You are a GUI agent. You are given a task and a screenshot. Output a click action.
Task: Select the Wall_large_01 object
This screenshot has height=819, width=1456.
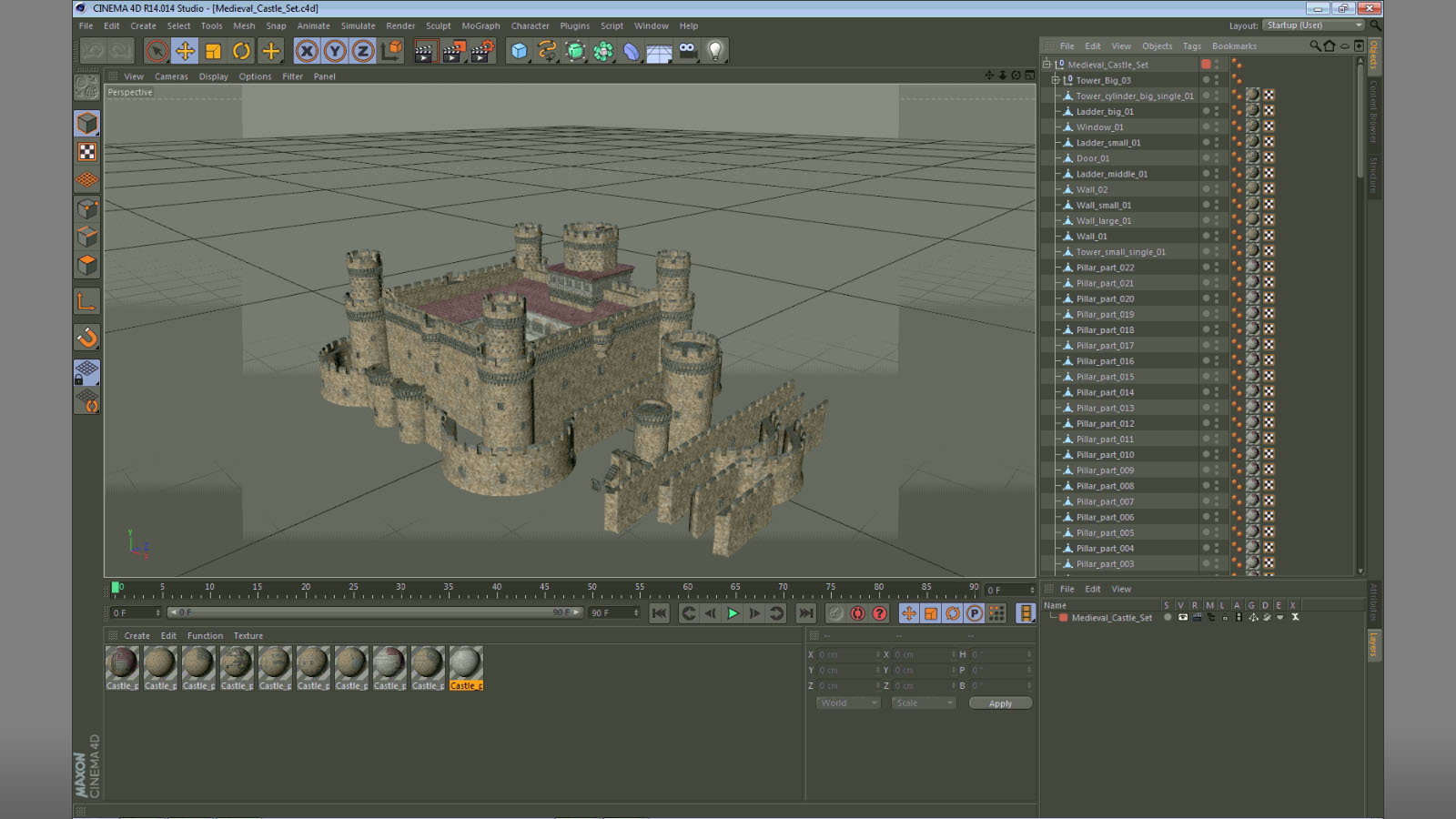(1104, 221)
